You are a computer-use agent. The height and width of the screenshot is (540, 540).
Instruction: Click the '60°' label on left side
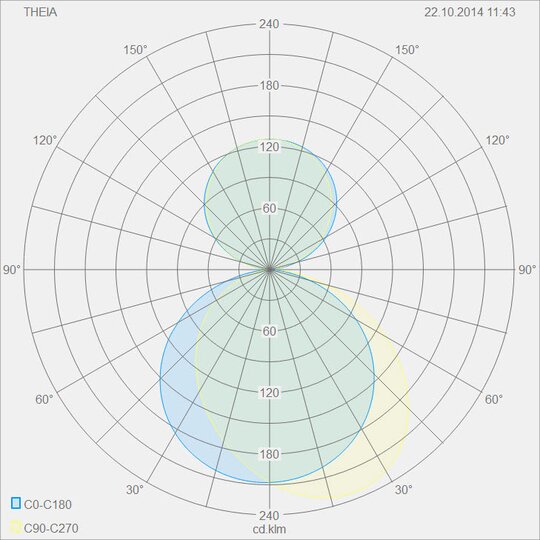pos(44,399)
